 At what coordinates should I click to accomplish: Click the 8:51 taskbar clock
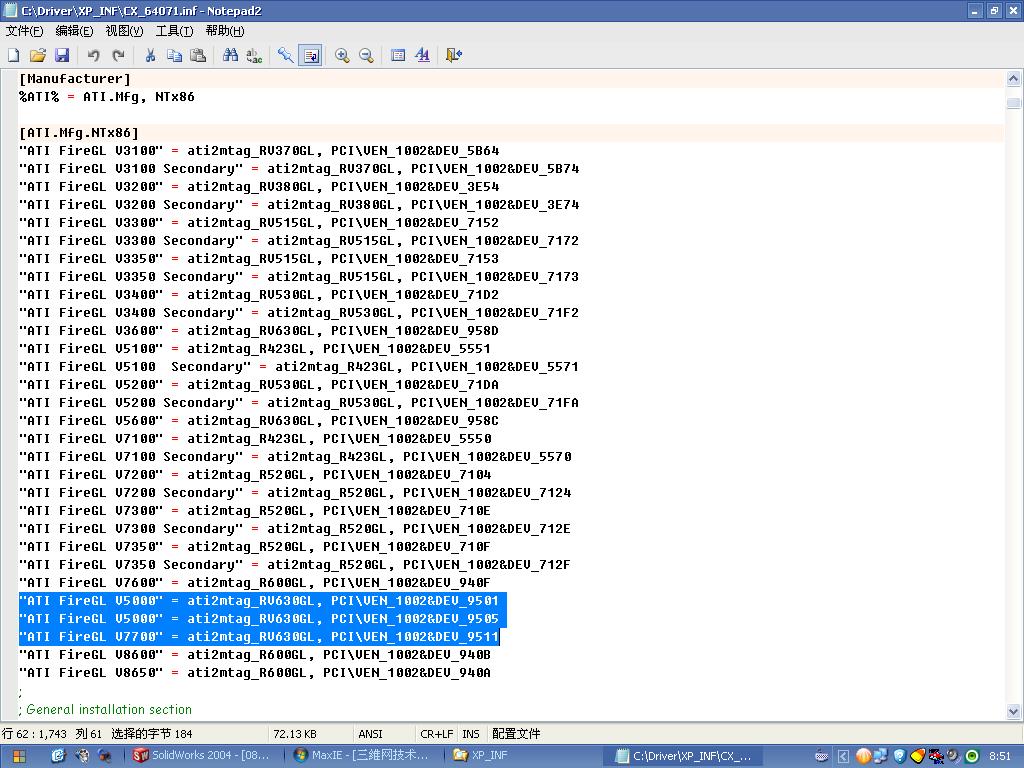pyautogui.click(x=1000, y=756)
